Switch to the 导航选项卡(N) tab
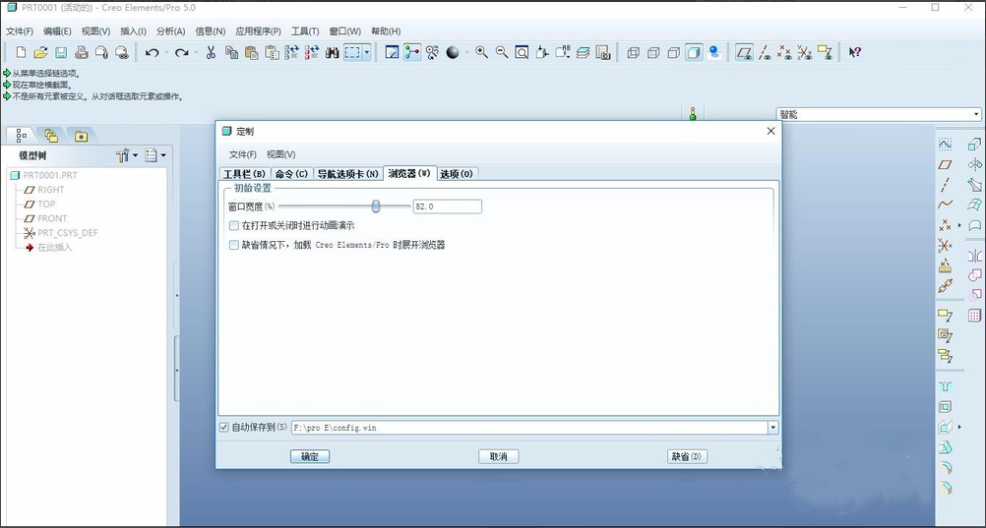The image size is (986, 528). [x=348, y=174]
